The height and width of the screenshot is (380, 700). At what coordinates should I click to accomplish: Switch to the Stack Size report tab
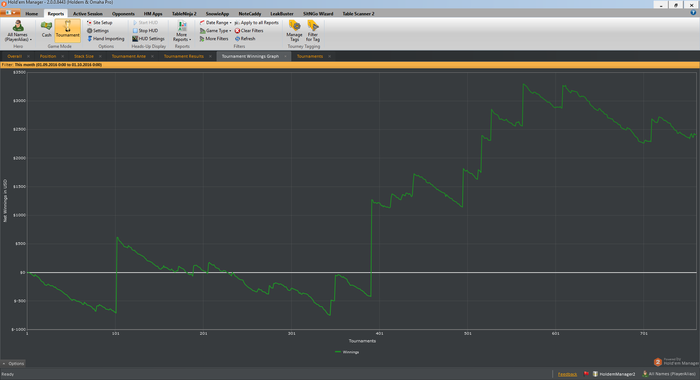click(x=83, y=56)
